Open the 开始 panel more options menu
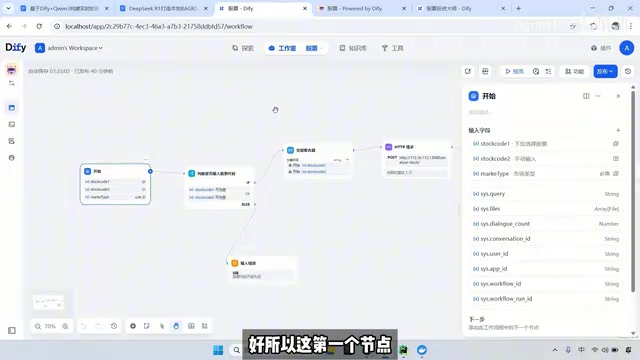Image resolution: width=640 pixels, height=360 pixels. coord(598,96)
